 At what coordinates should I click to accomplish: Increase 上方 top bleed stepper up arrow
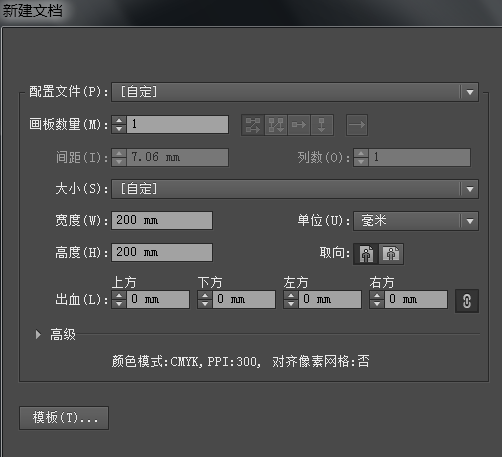click(119, 295)
